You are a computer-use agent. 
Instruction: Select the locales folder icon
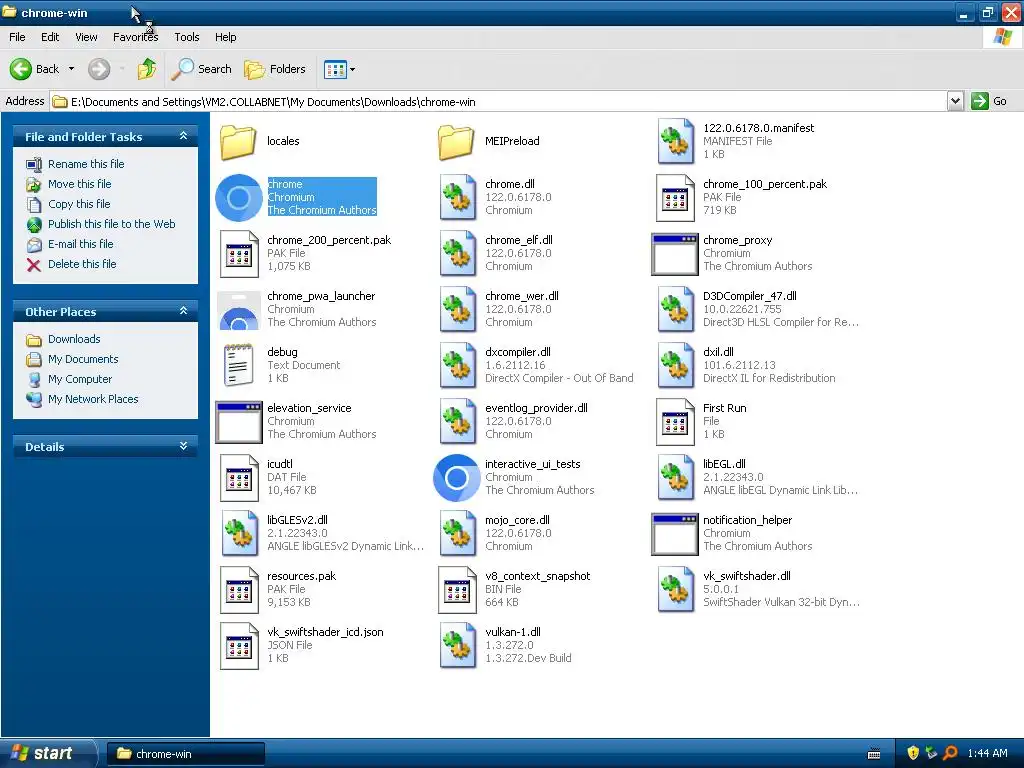[x=238, y=141]
